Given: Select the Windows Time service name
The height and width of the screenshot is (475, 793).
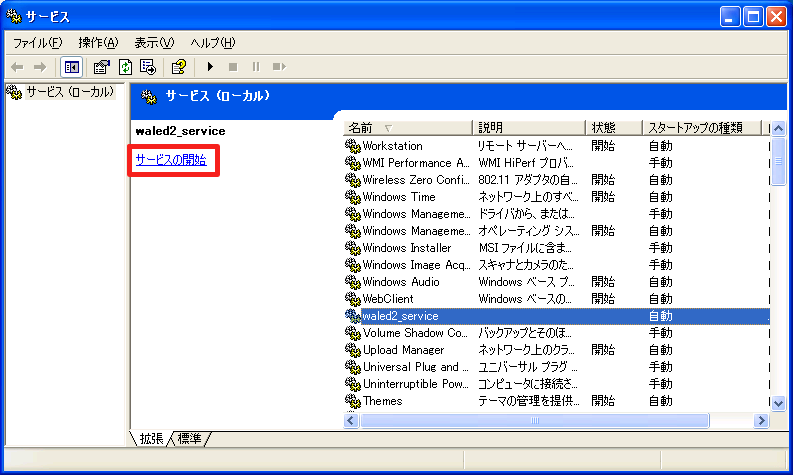Looking at the screenshot, I should coord(399,197).
